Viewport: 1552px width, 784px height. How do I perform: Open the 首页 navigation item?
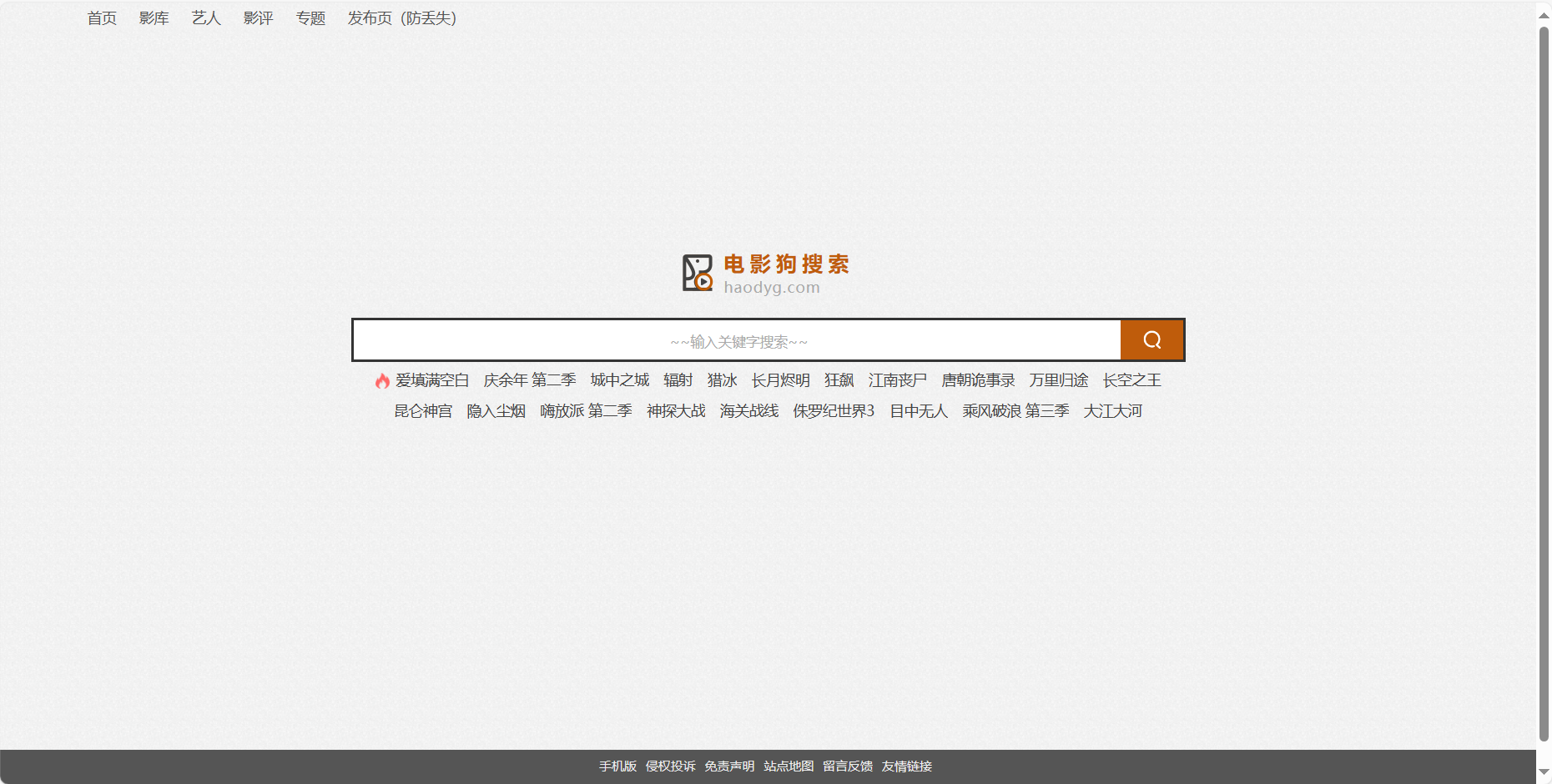coord(102,18)
